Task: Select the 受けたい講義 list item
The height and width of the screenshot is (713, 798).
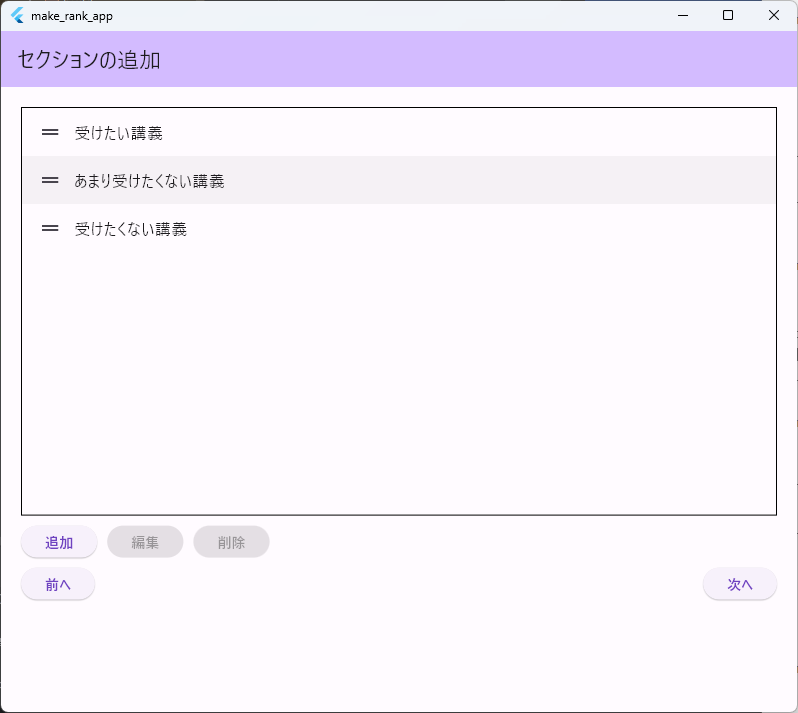Action: coord(119,133)
